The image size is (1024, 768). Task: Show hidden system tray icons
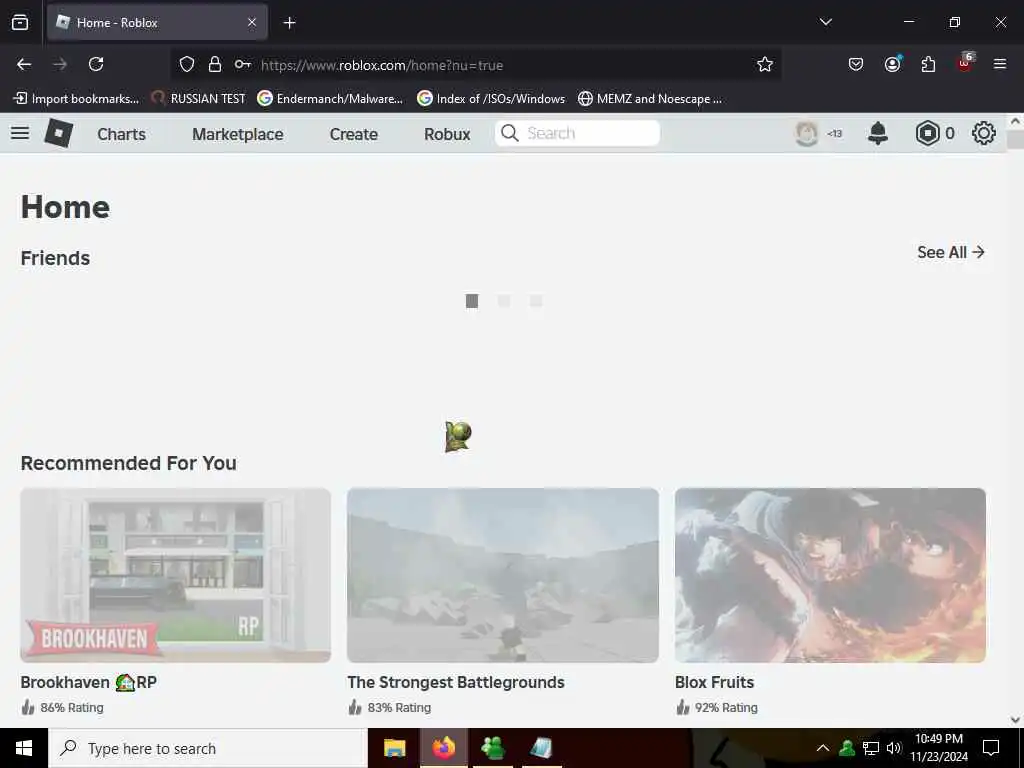click(x=823, y=748)
